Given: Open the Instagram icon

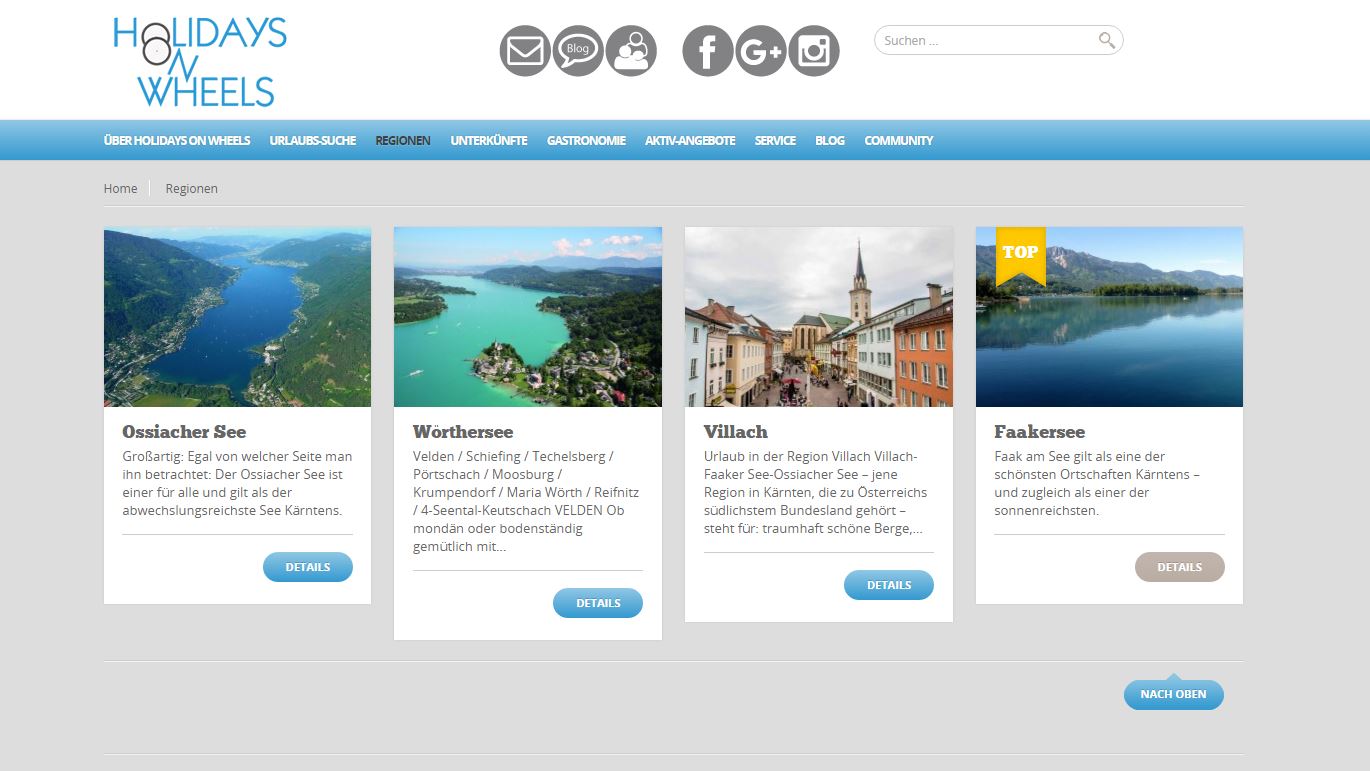Looking at the screenshot, I should (x=814, y=51).
